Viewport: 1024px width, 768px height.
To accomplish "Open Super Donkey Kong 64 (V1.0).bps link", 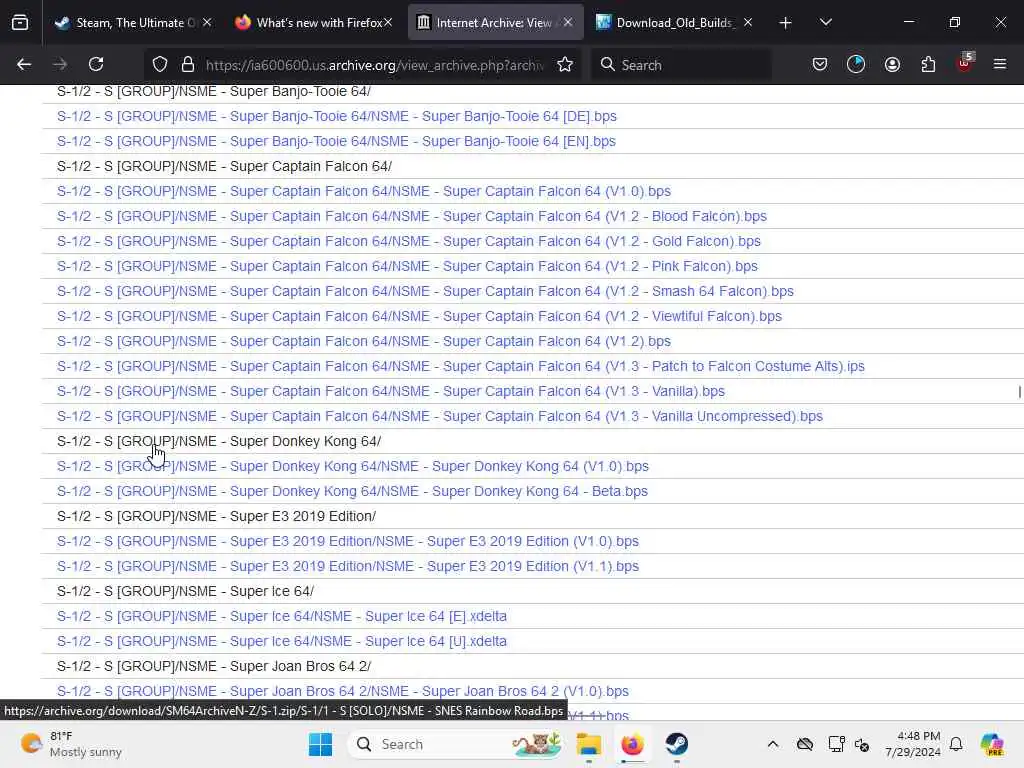I will [x=353, y=466].
